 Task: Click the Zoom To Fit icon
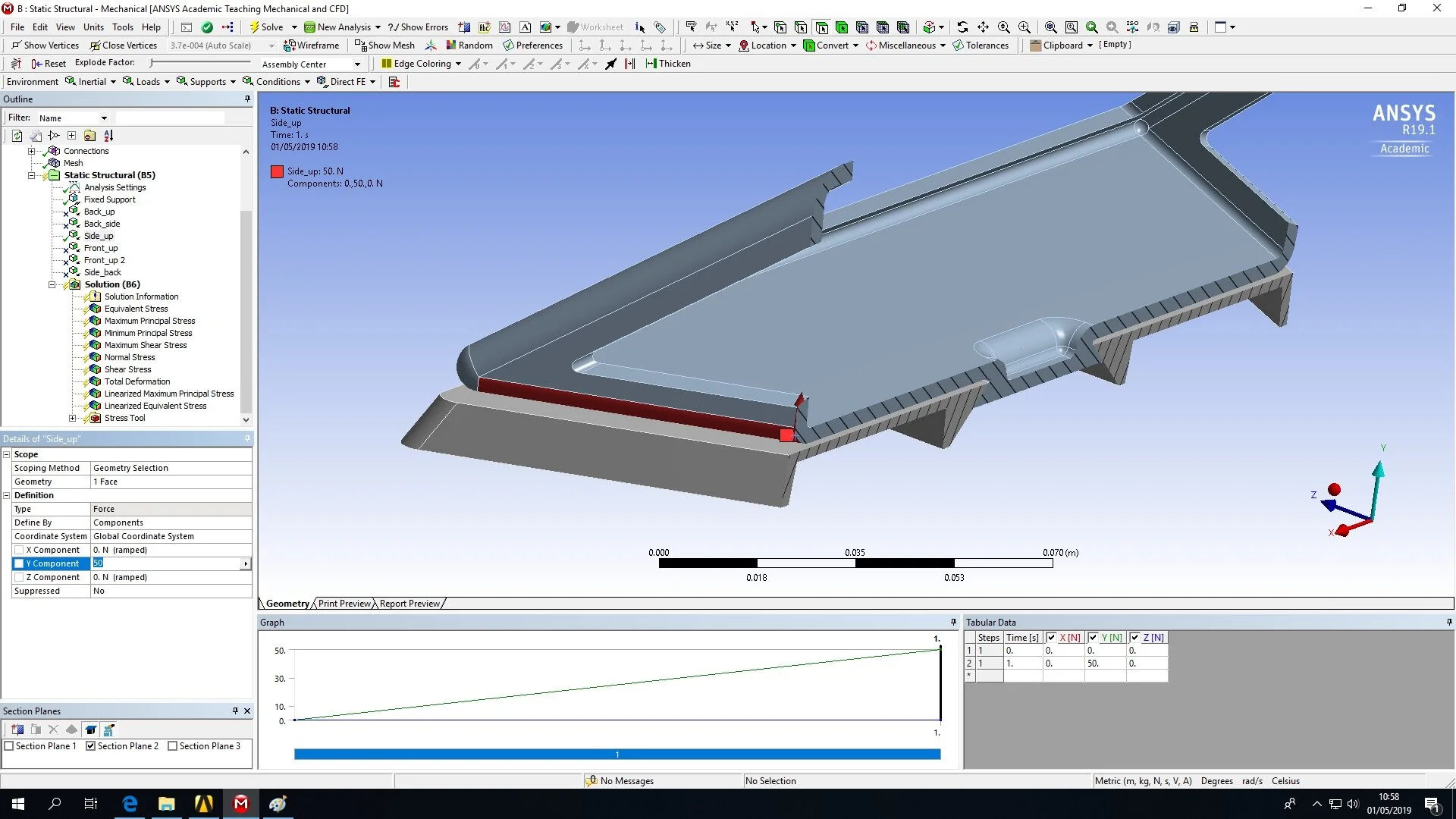click(x=1050, y=27)
